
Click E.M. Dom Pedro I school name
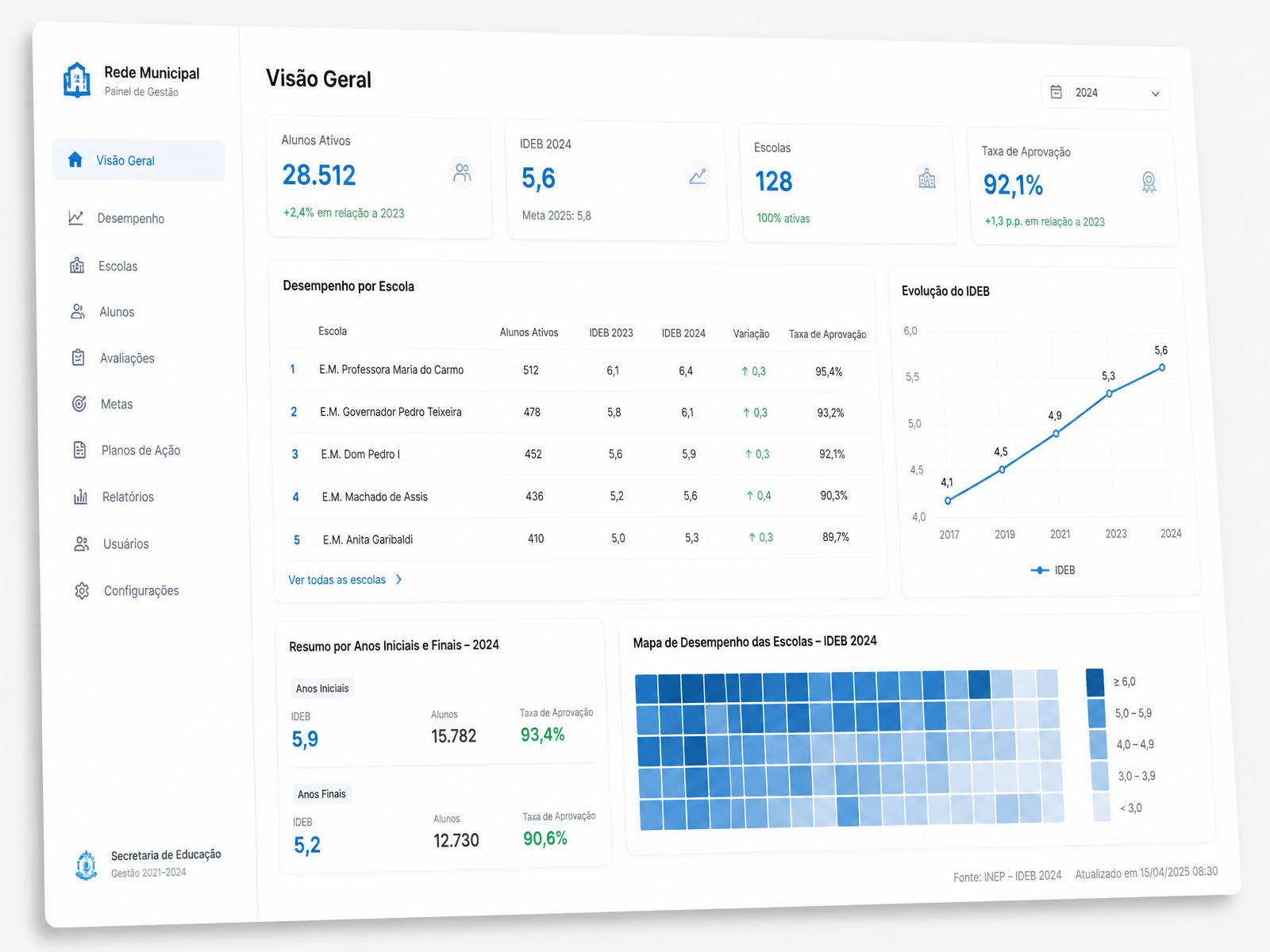pyautogui.click(x=360, y=455)
